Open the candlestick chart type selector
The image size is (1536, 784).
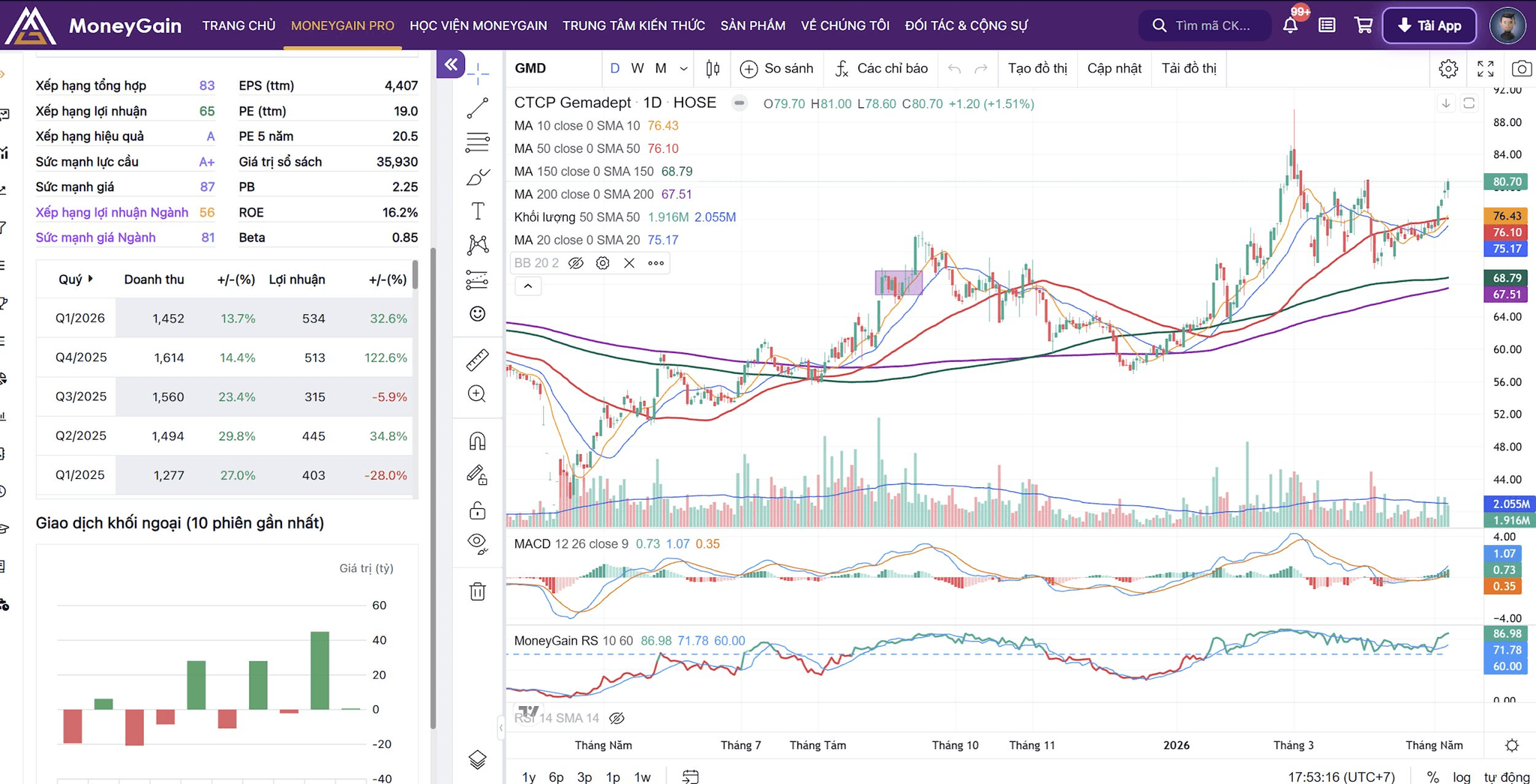click(712, 69)
